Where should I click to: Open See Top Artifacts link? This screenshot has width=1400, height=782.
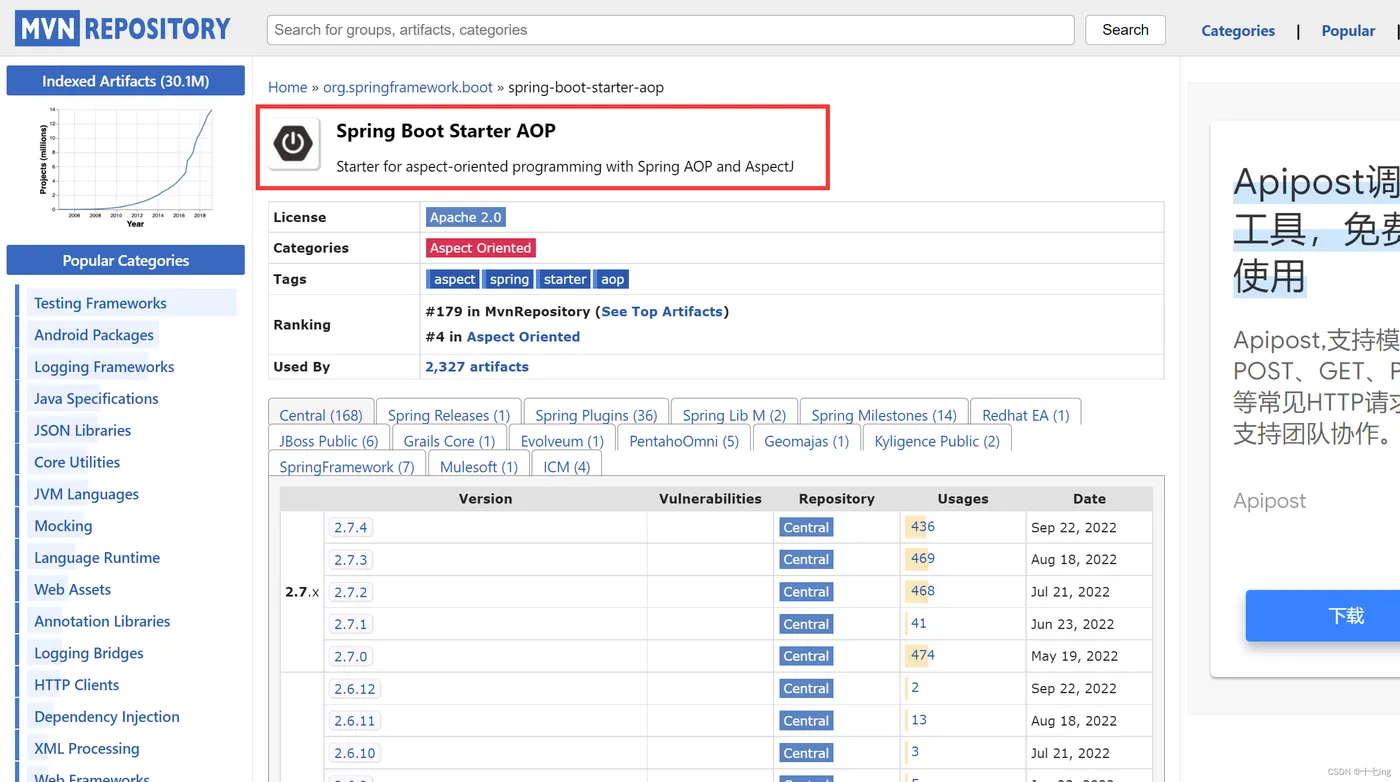662,312
